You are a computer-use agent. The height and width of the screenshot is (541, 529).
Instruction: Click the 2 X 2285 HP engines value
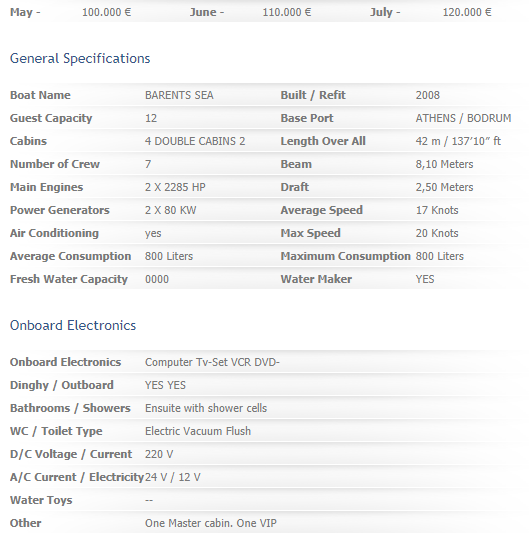(x=175, y=187)
